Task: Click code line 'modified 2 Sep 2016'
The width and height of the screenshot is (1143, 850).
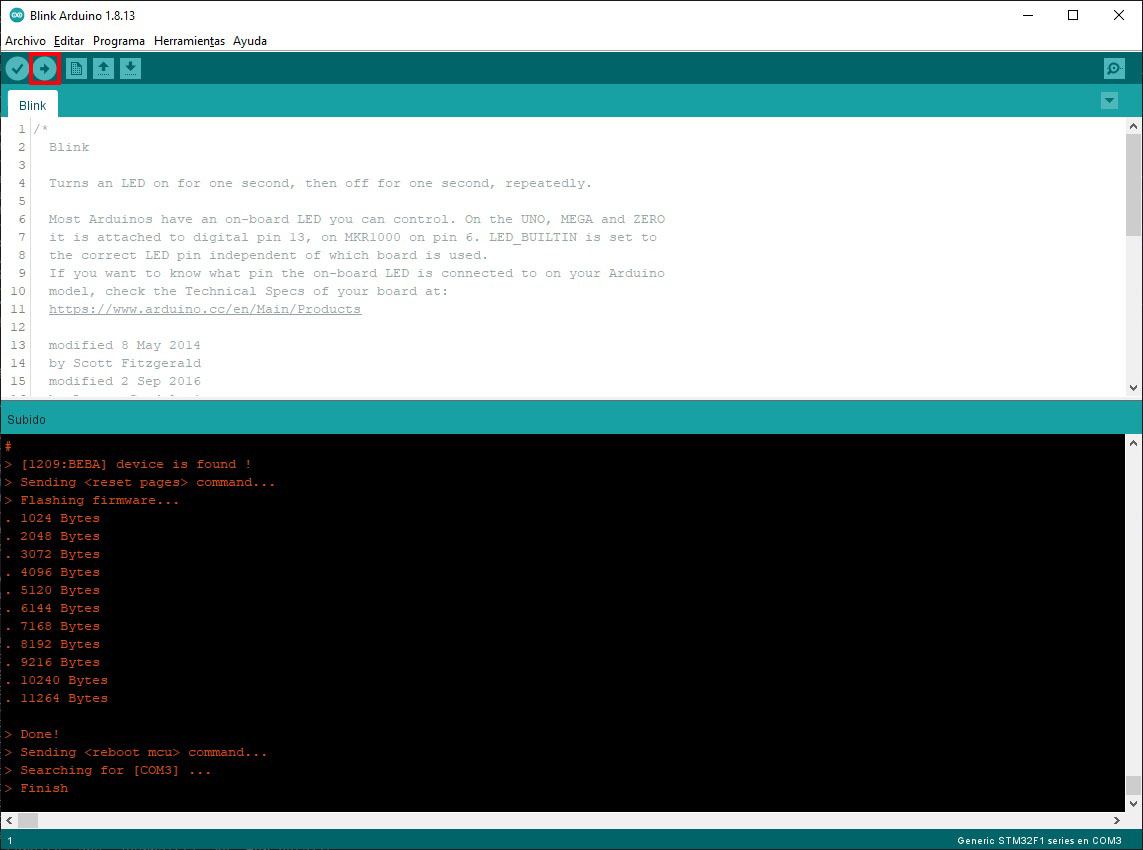Action: (125, 381)
